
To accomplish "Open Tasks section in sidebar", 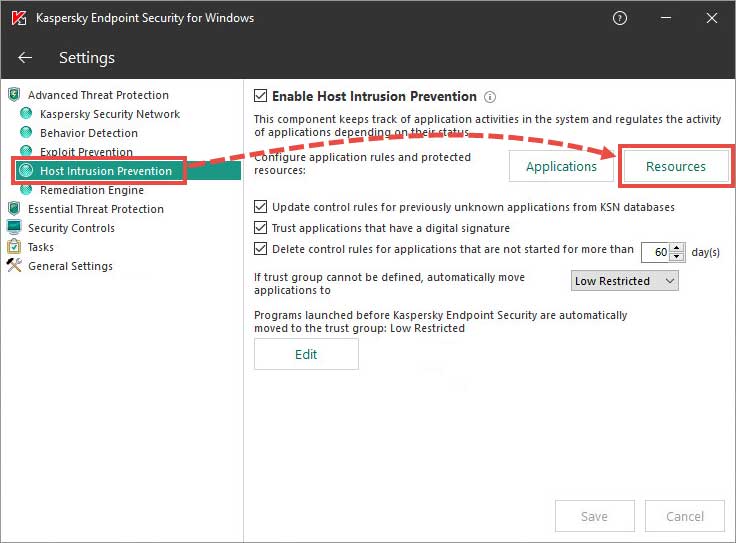I will [x=41, y=247].
